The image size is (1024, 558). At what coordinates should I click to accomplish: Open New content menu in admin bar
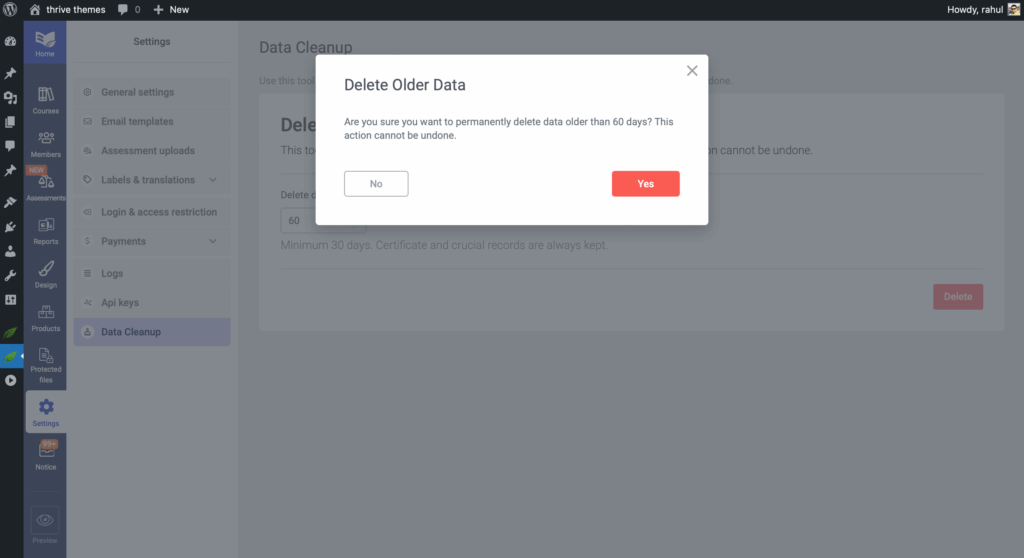pos(171,9)
